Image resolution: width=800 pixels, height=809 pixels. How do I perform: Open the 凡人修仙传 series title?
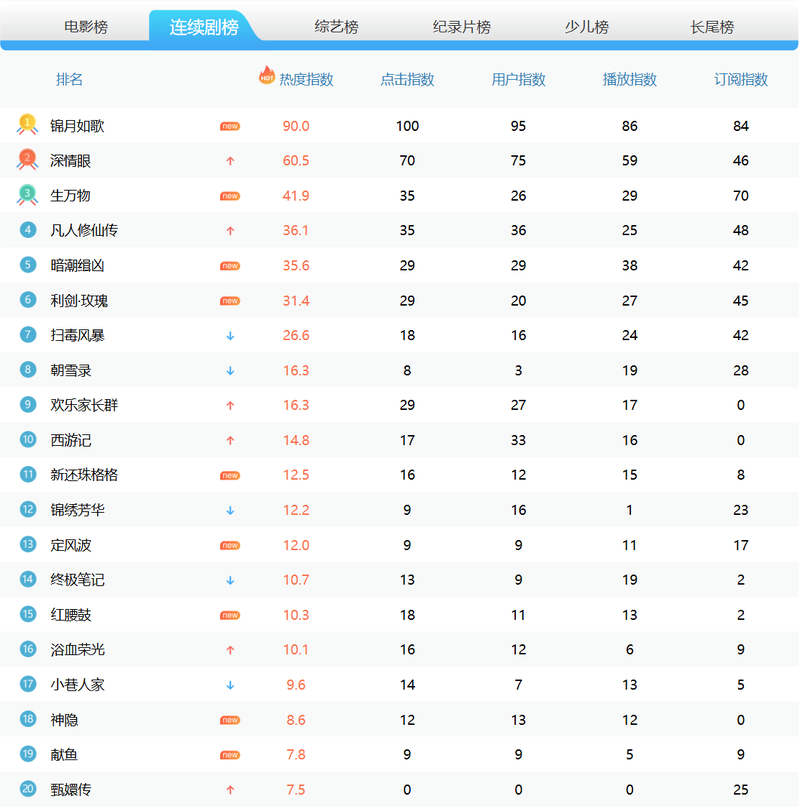click(x=84, y=231)
